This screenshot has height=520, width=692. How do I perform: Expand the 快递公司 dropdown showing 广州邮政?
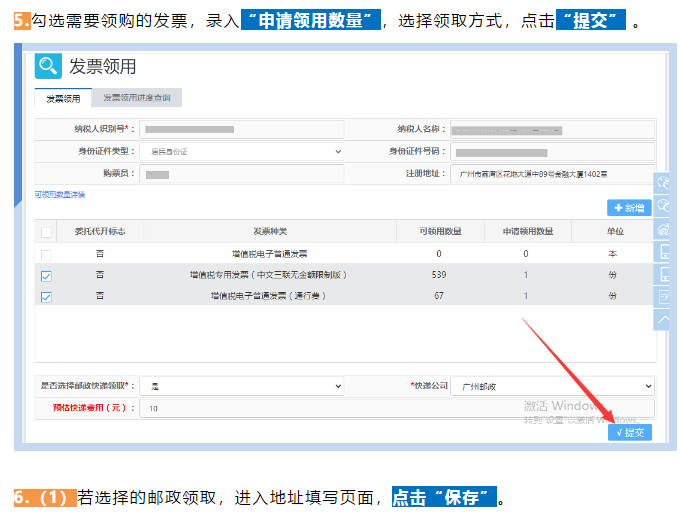click(551, 385)
